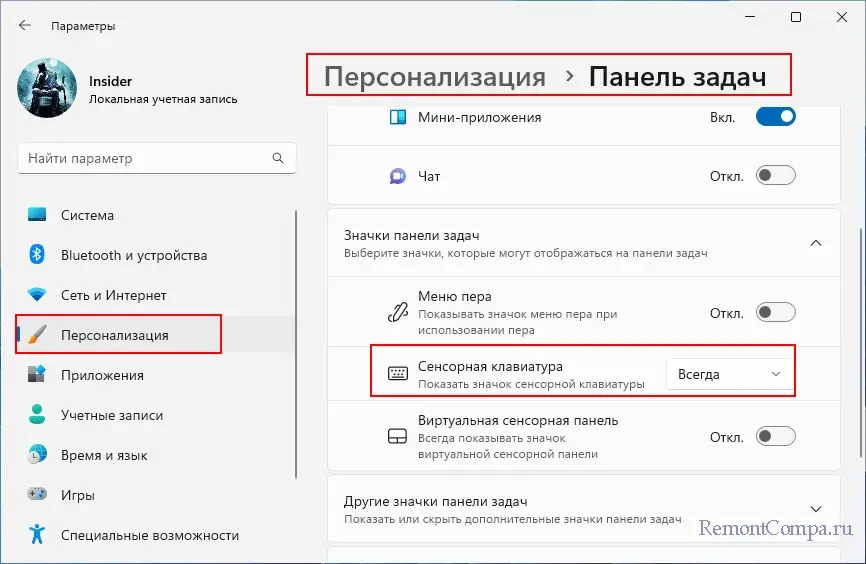The height and width of the screenshot is (564, 866).
Task: Open the Сенсорная клавиатура dropdown set to Всегда
Action: (x=730, y=374)
